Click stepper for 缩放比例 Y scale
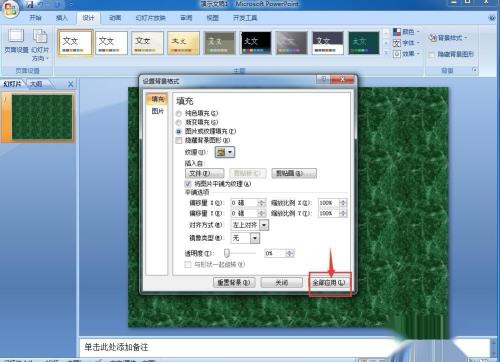500x362 pixels. tap(343, 213)
